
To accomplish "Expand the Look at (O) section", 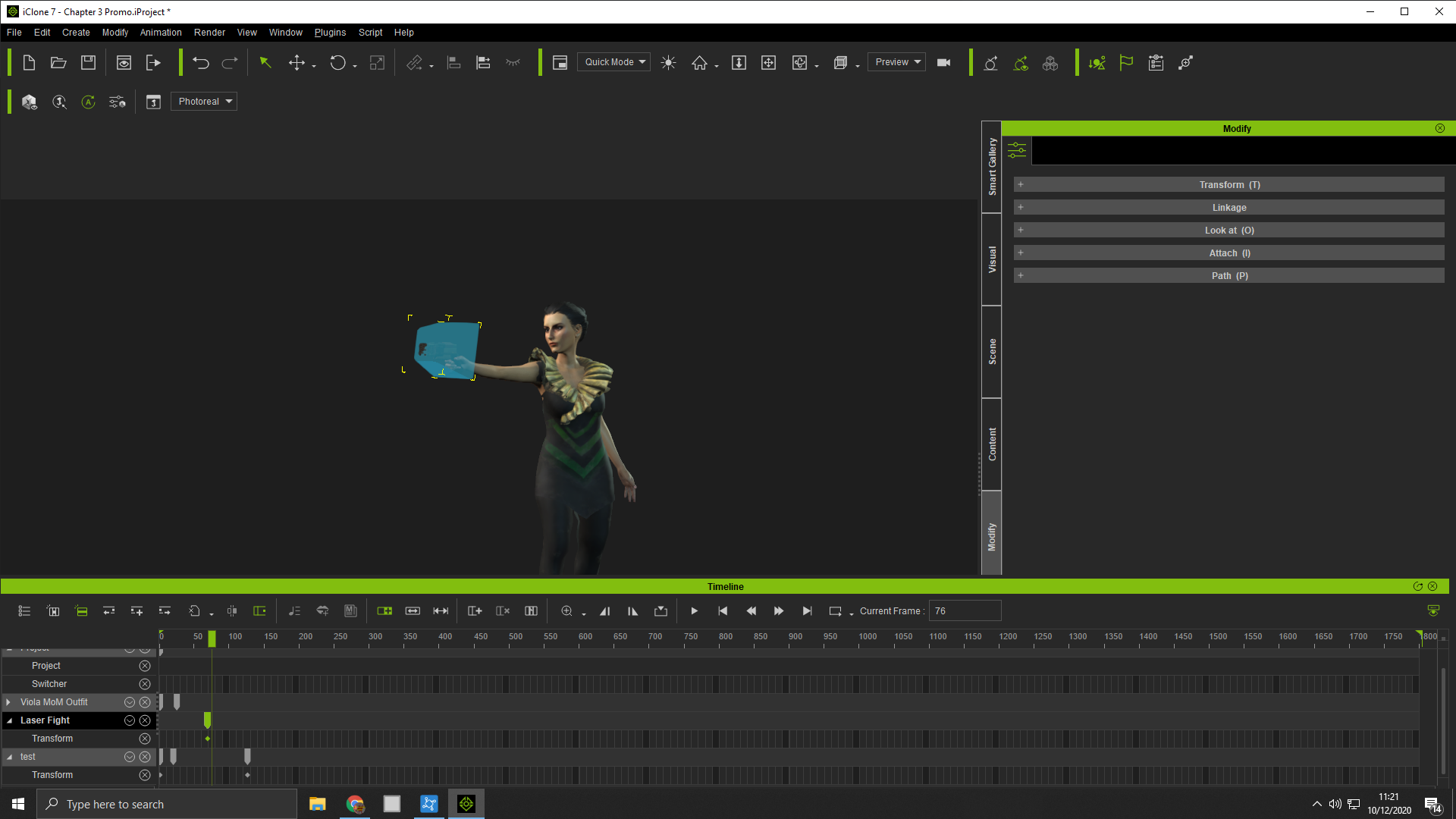I will 1228,231.
